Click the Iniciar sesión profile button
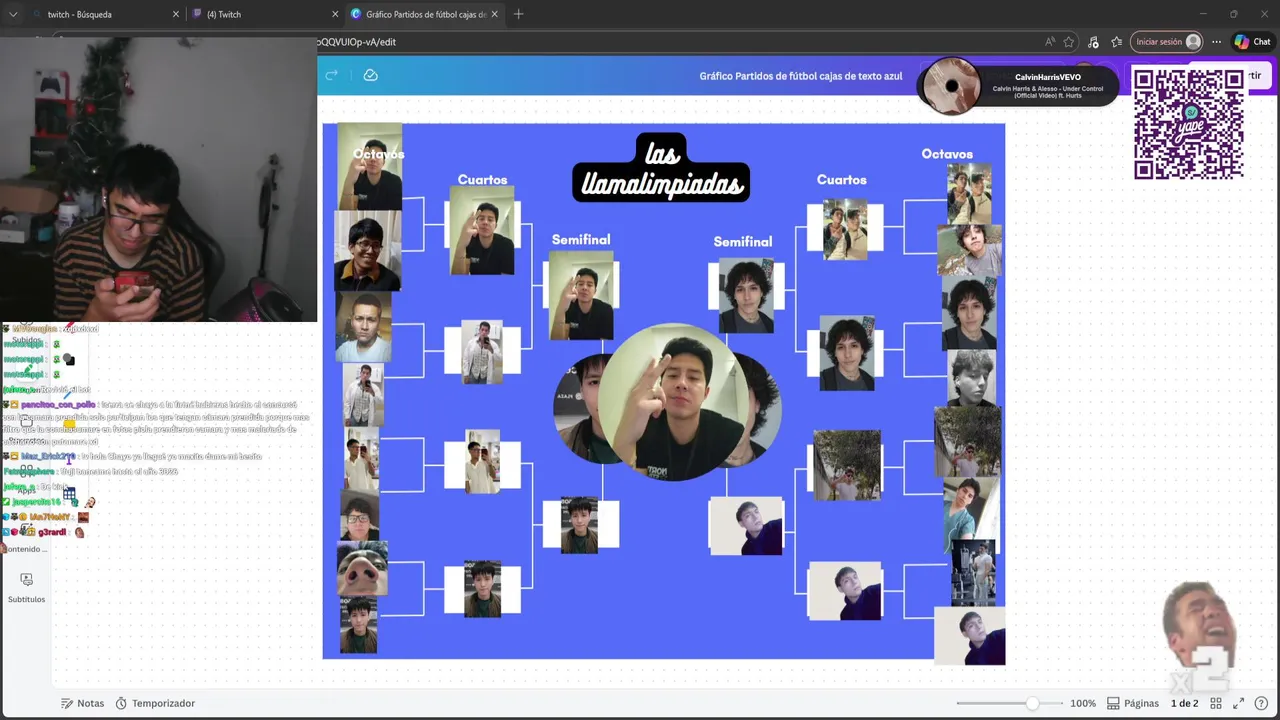1280x720 pixels. (x=1167, y=42)
